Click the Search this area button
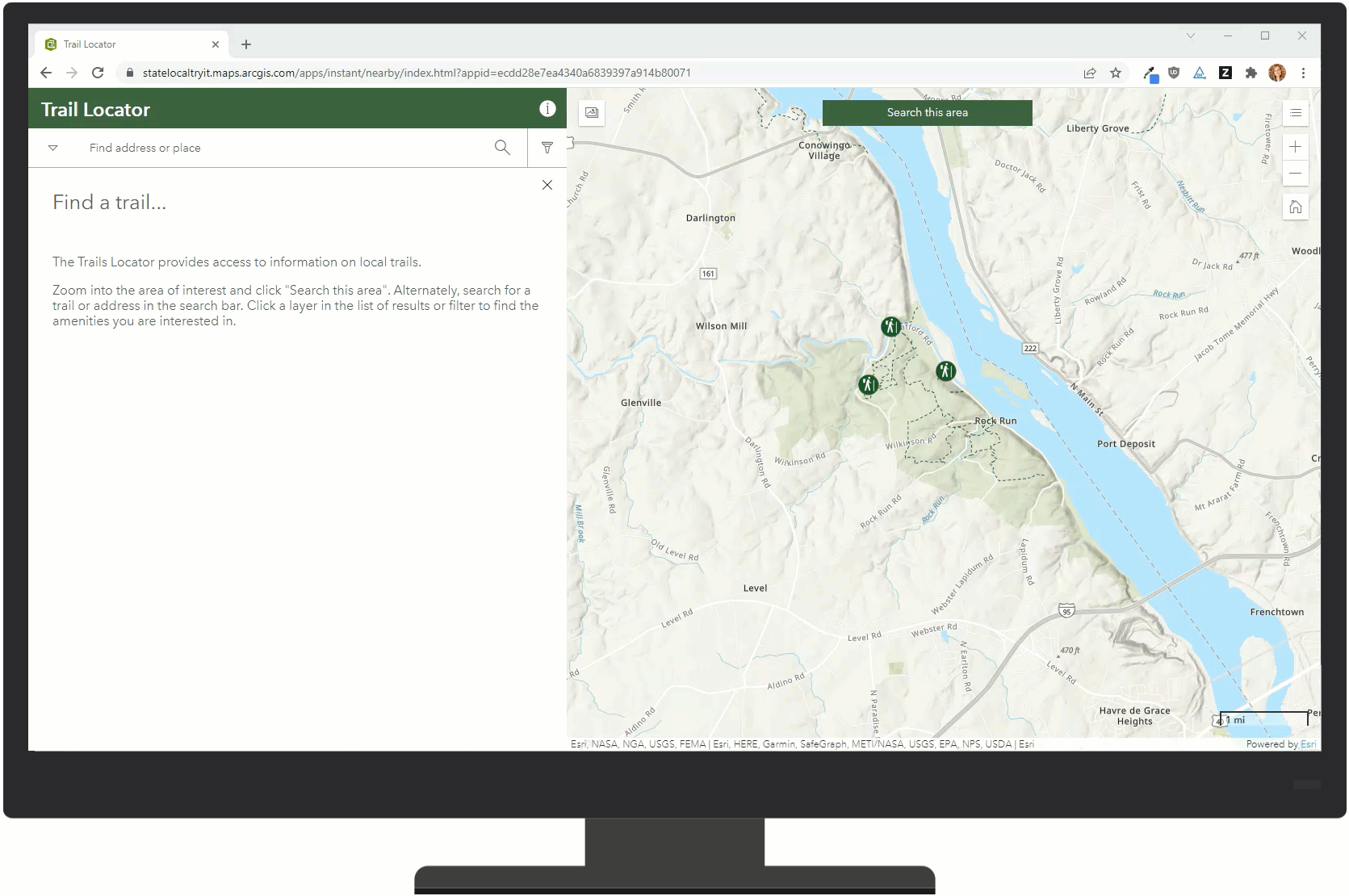1349x896 pixels. point(926,112)
